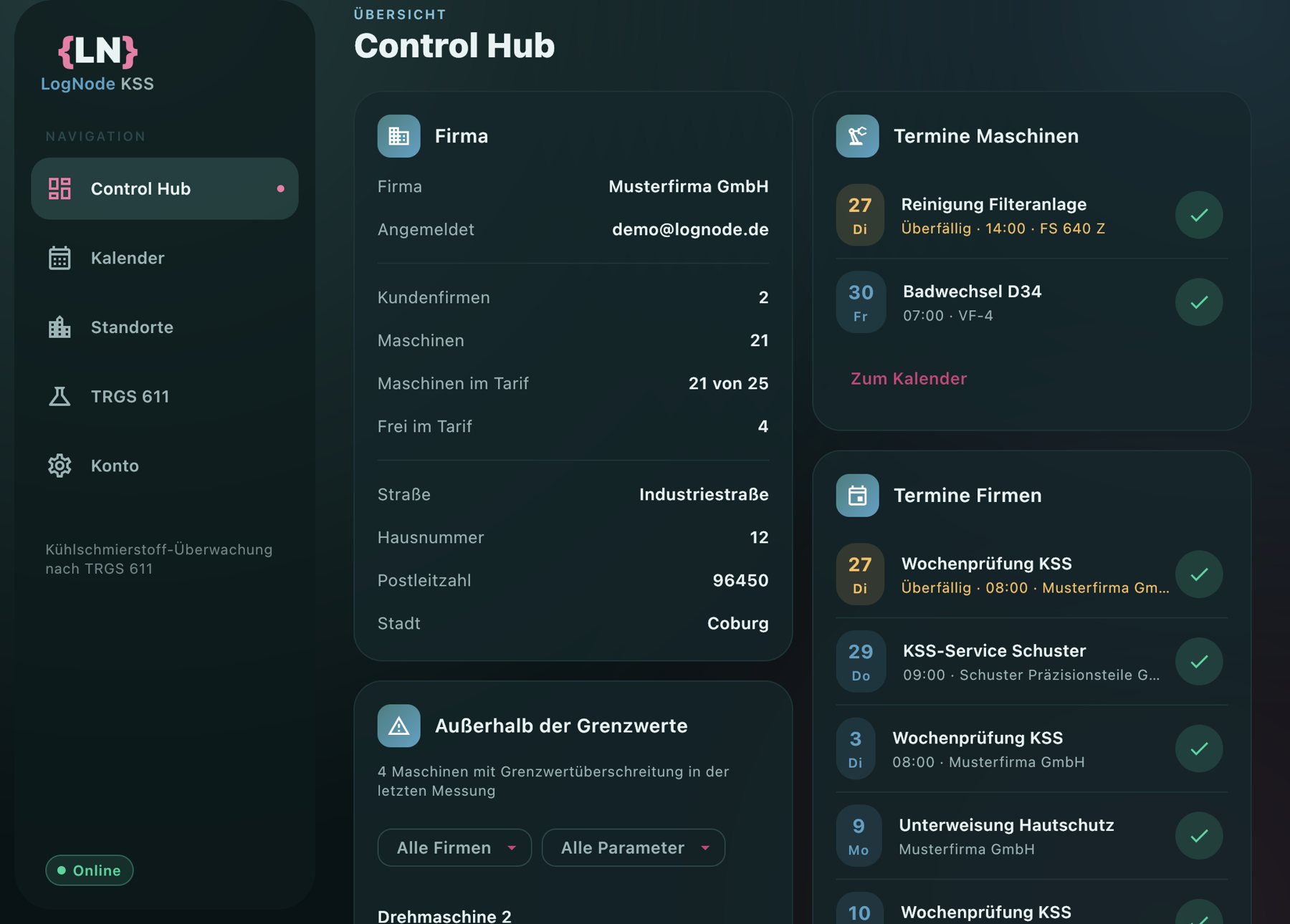This screenshot has width=1290, height=924.
Task: Click the Standorte building icon
Action: (x=59, y=327)
